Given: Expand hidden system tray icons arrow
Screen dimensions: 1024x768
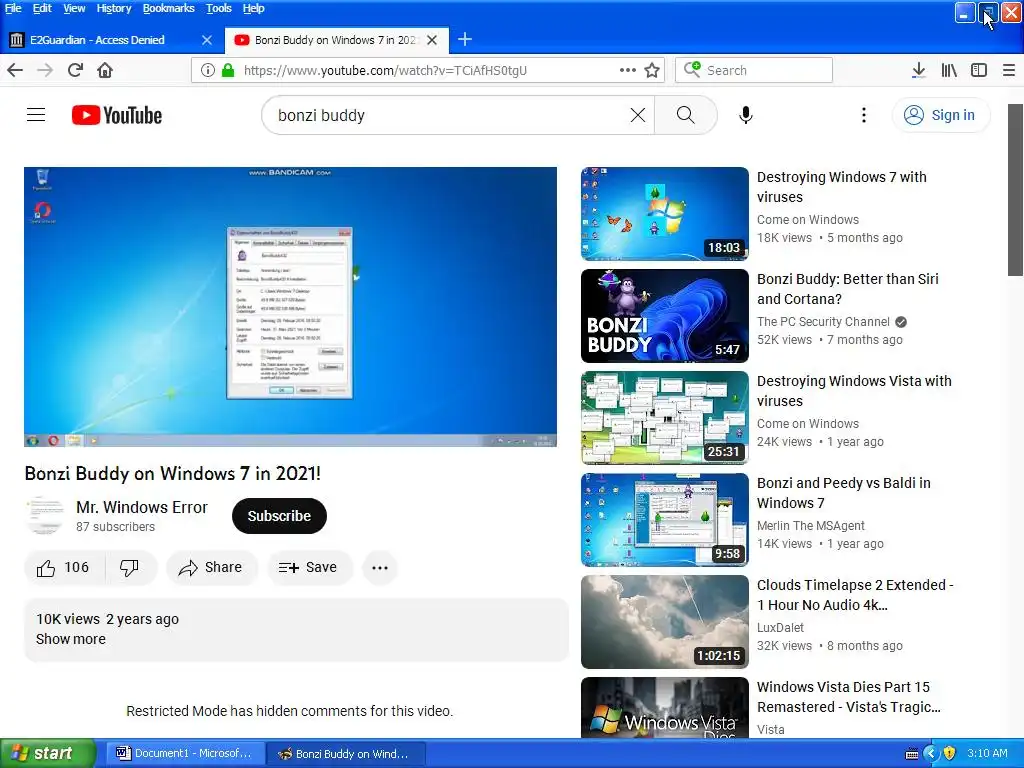Looking at the screenshot, I should pyautogui.click(x=930, y=754).
